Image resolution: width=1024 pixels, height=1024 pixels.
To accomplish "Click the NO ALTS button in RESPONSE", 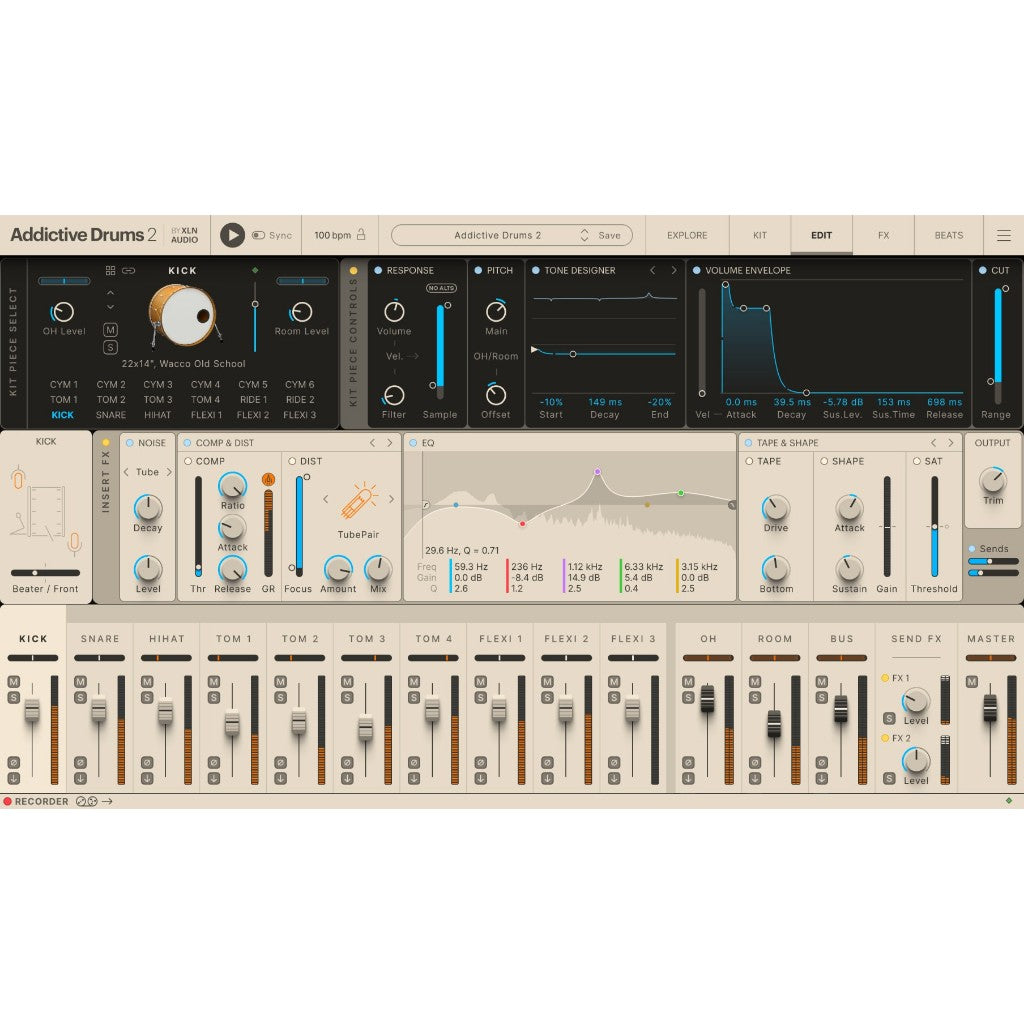I will click(441, 287).
